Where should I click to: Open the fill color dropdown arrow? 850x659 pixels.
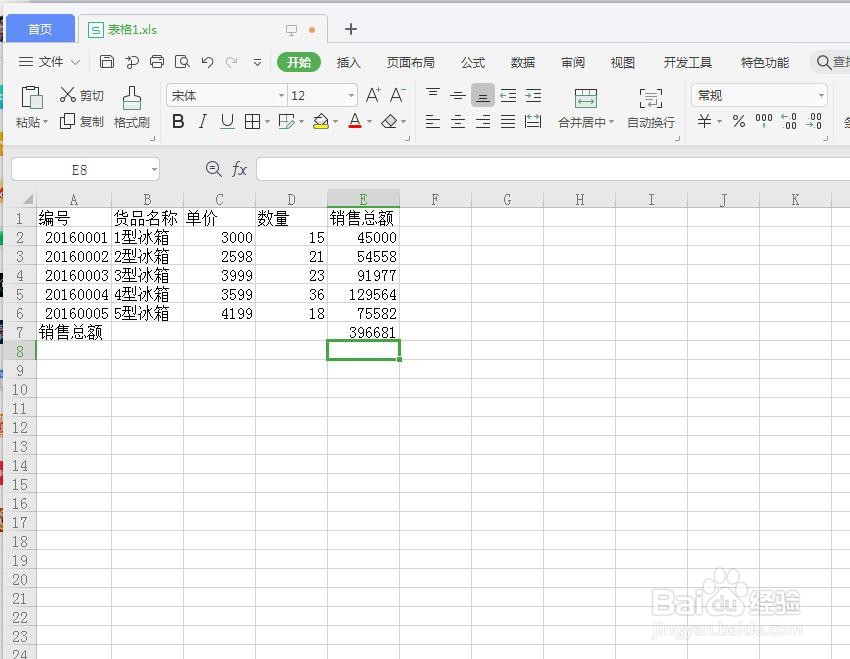(335, 121)
